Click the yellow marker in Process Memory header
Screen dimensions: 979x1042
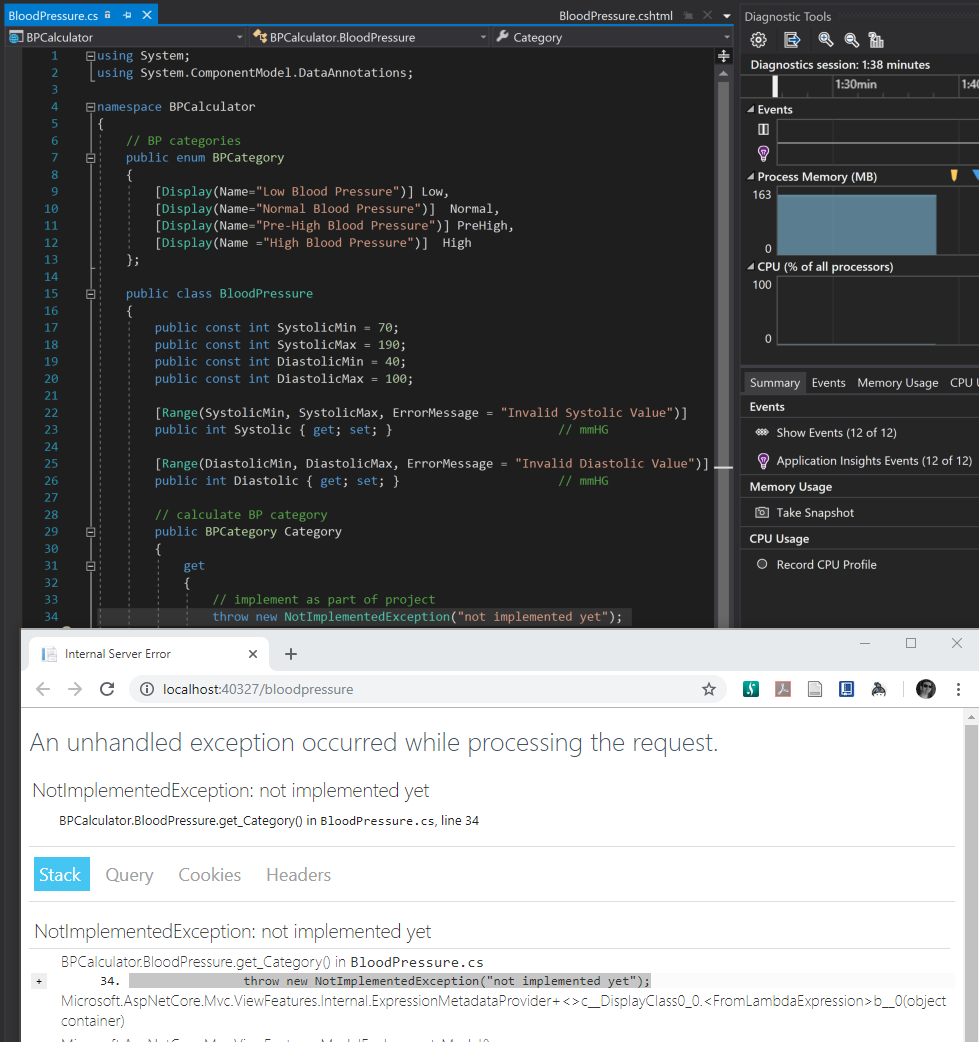tap(954, 175)
